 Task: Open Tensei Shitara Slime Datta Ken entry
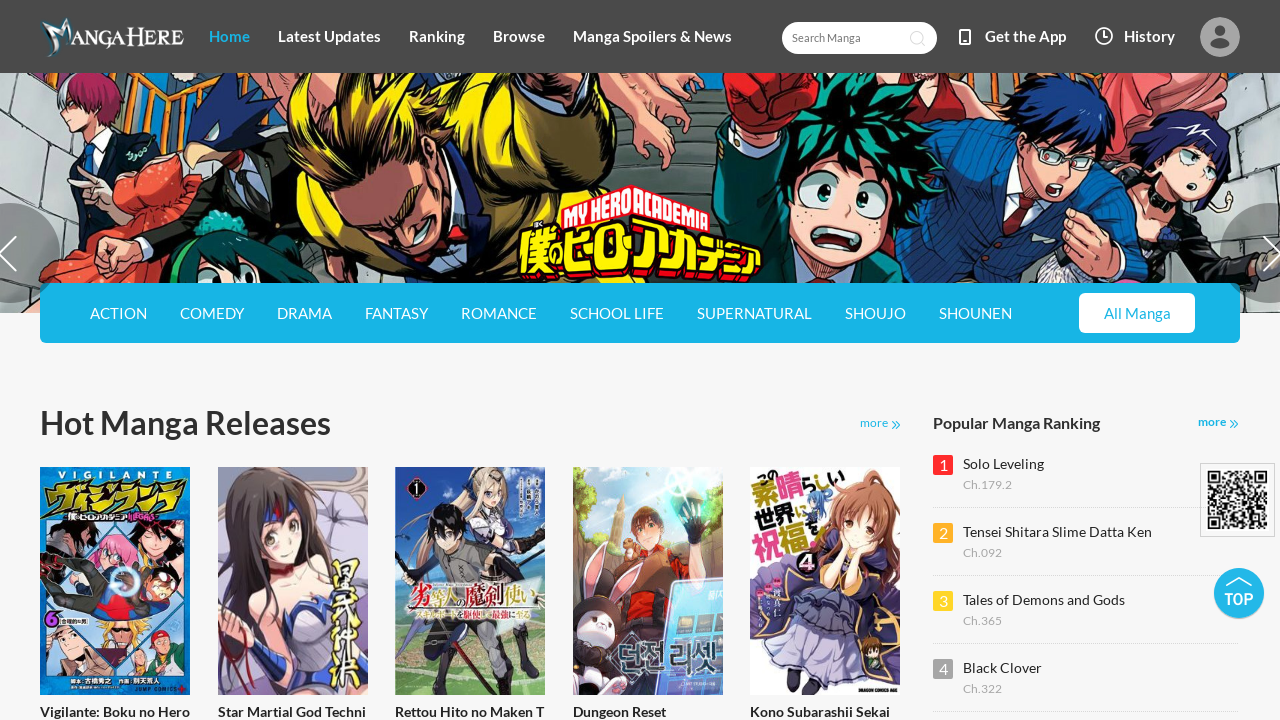click(1057, 531)
